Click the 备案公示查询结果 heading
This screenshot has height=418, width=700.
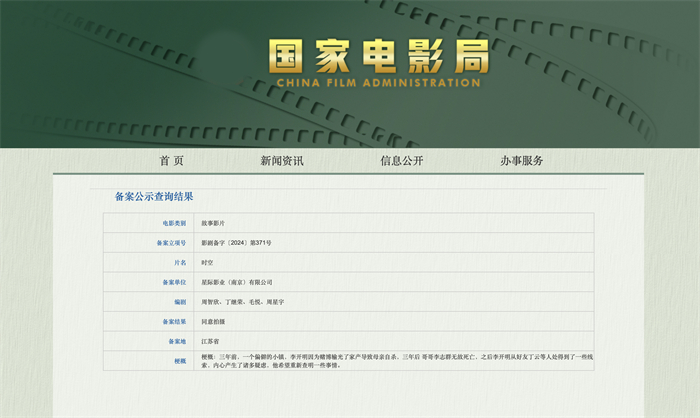tap(154, 196)
